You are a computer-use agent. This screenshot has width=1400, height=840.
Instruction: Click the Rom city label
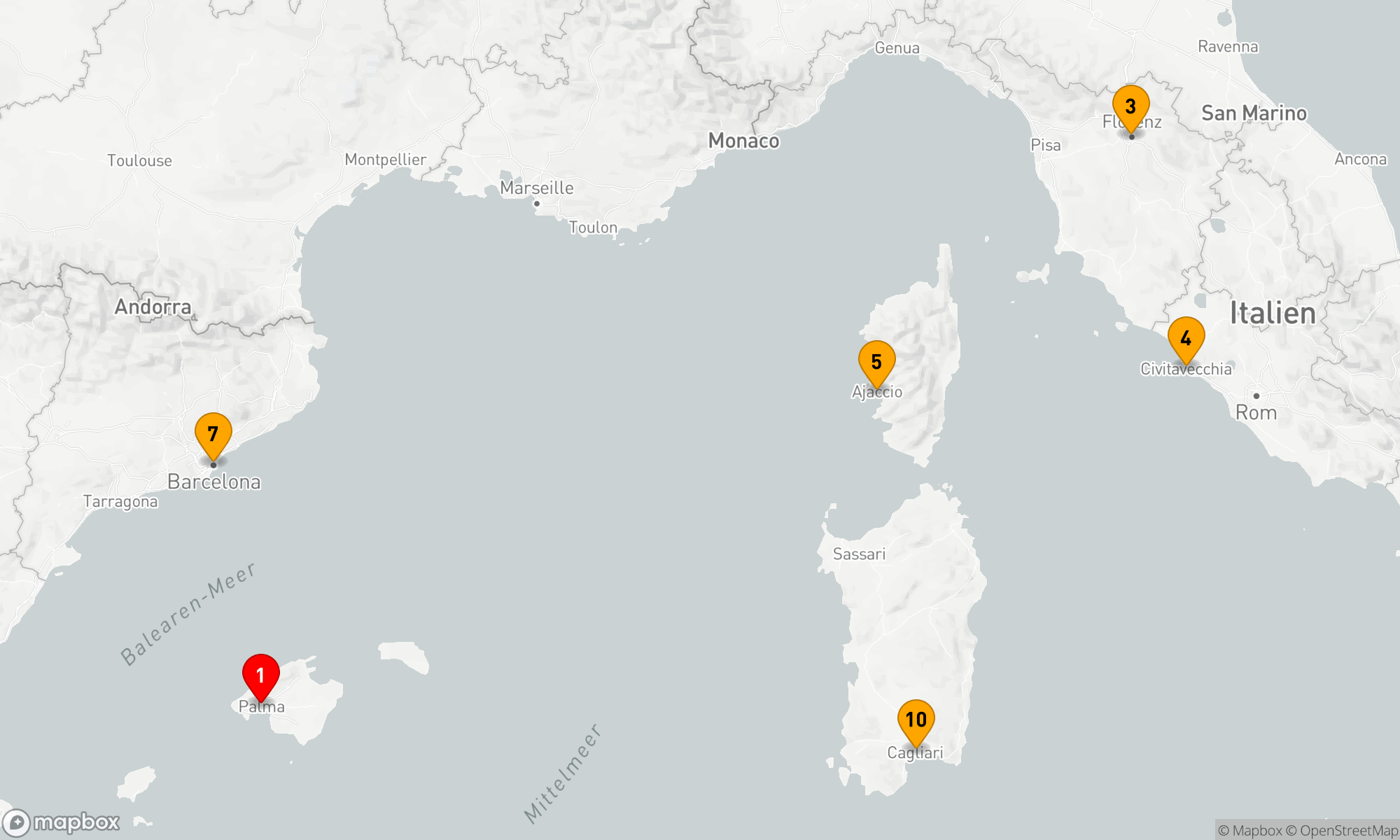point(1256,412)
